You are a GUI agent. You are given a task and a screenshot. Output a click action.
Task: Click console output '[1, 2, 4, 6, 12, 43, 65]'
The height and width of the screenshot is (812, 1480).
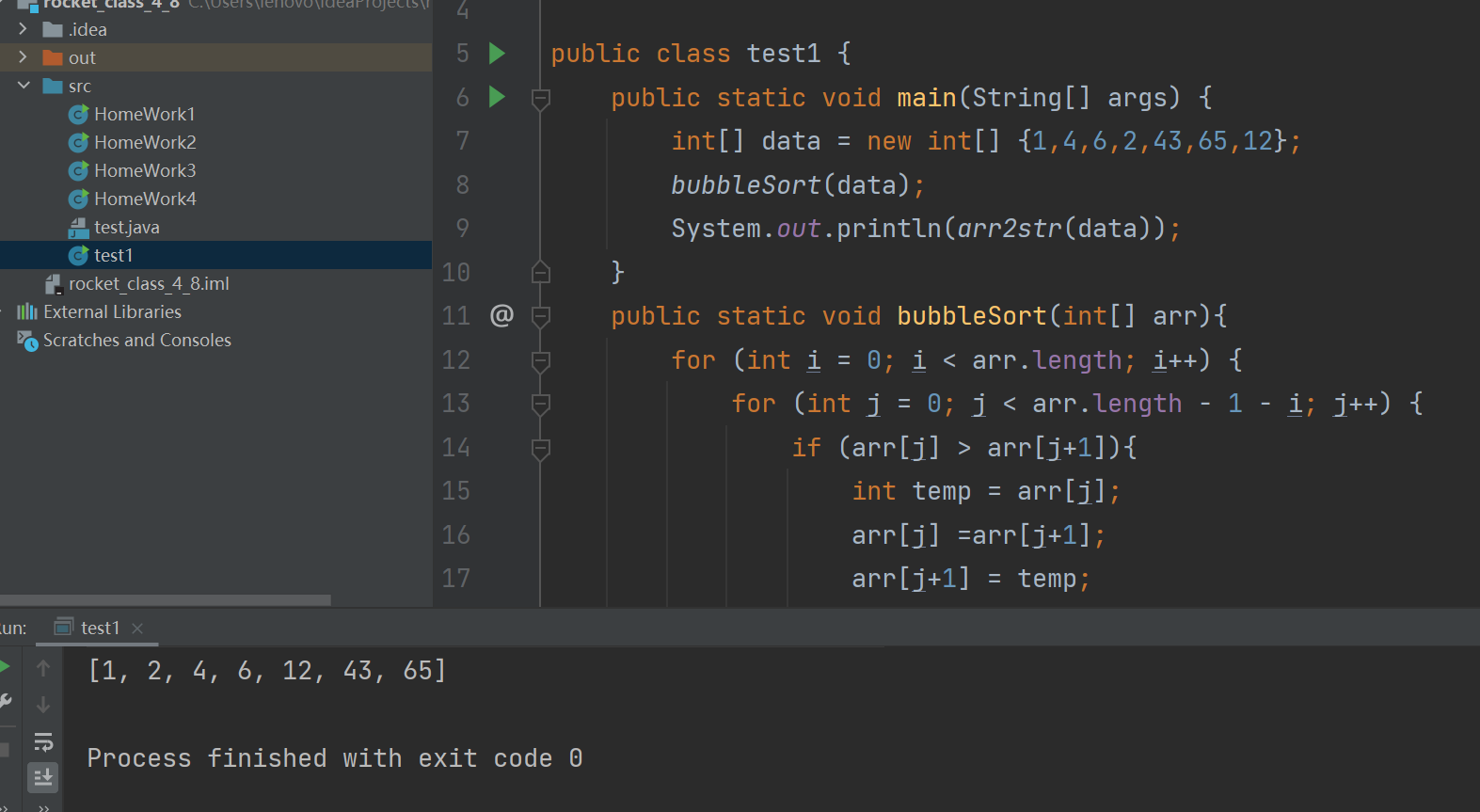pos(267,671)
